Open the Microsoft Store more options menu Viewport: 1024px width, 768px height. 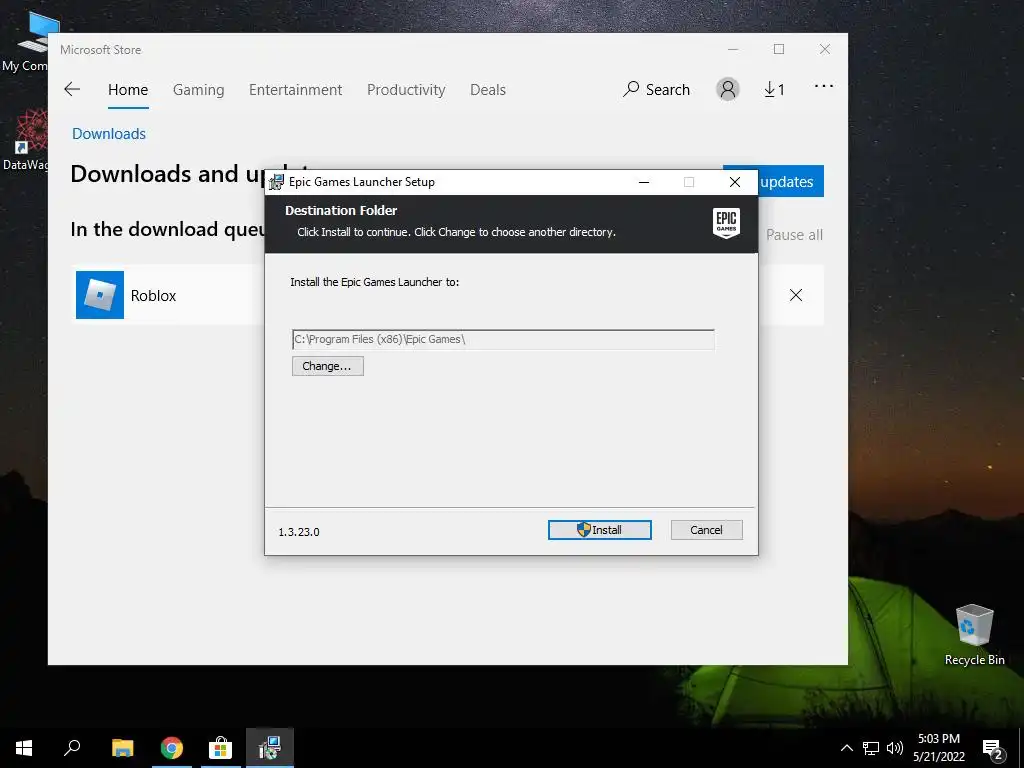tap(824, 86)
